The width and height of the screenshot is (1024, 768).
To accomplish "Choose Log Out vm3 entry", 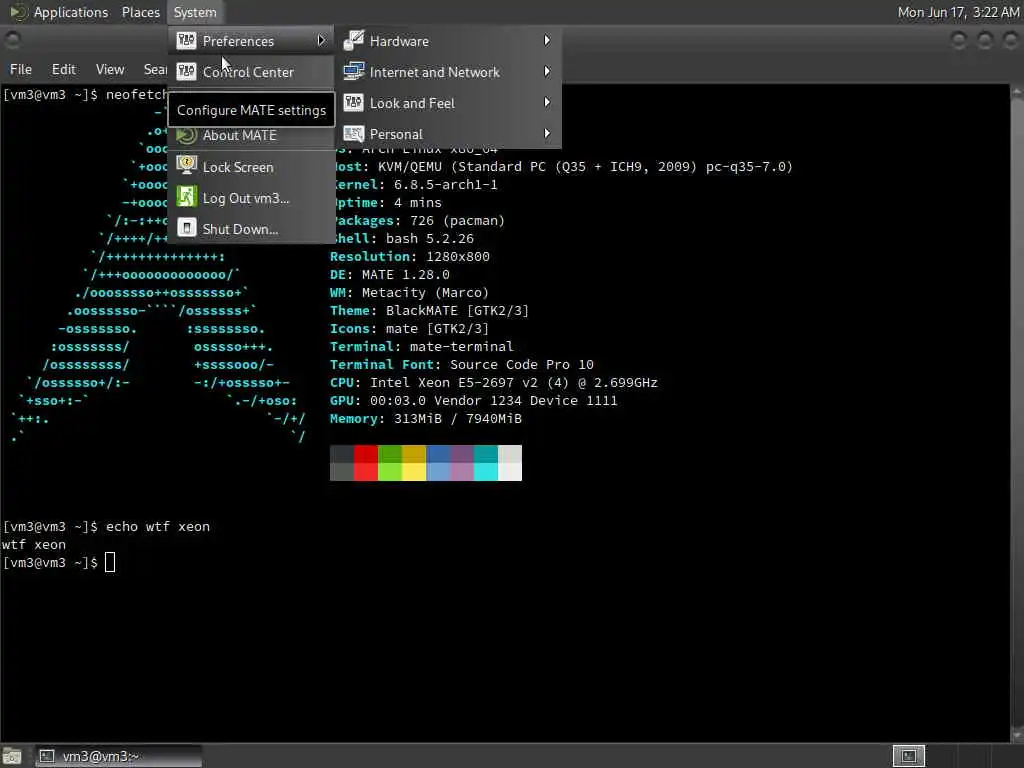I will (251, 198).
